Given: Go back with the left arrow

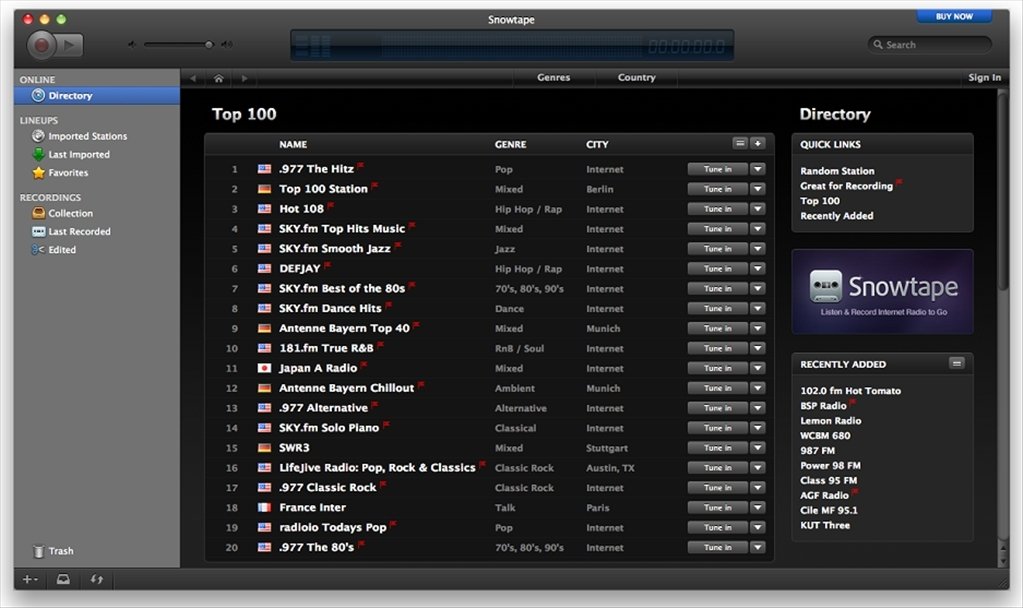Looking at the screenshot, I should click(x=193, y=78).
